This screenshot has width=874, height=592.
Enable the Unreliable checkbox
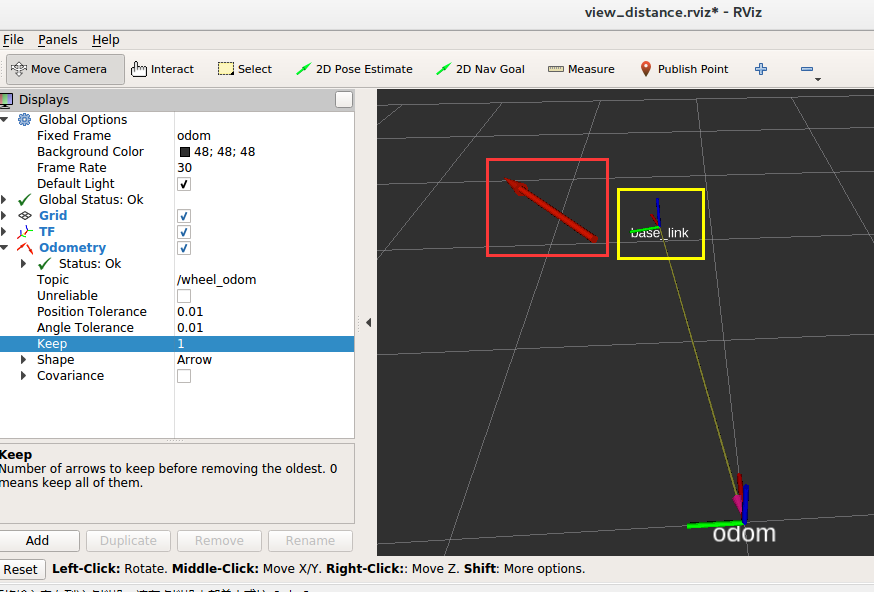(x=184, y=296)
